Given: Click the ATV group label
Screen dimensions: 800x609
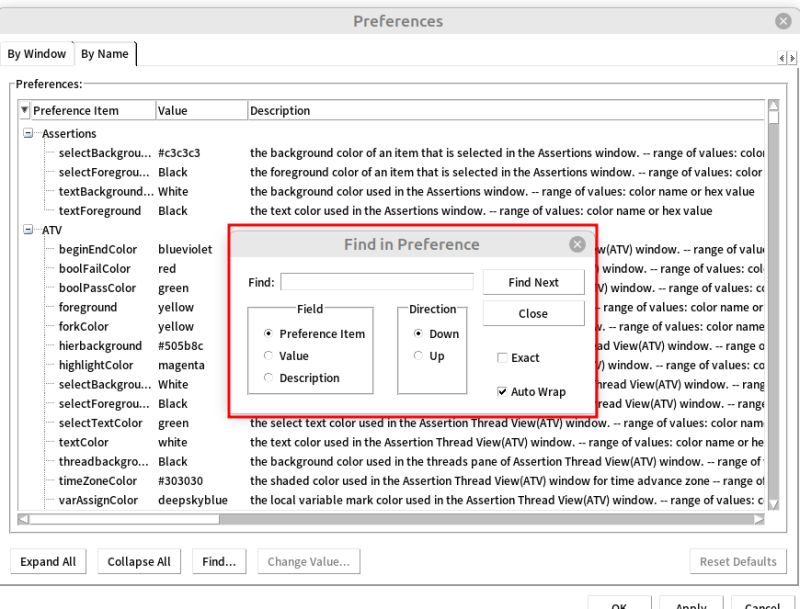Looking at the screenshot, I should (52, 230).
